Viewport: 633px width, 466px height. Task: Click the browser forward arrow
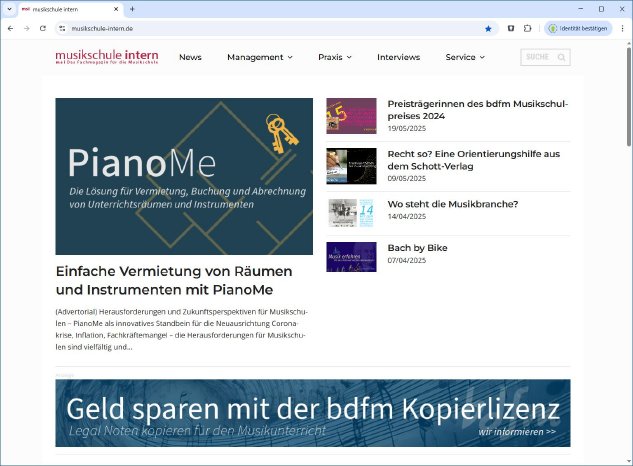tap(27, 28)
